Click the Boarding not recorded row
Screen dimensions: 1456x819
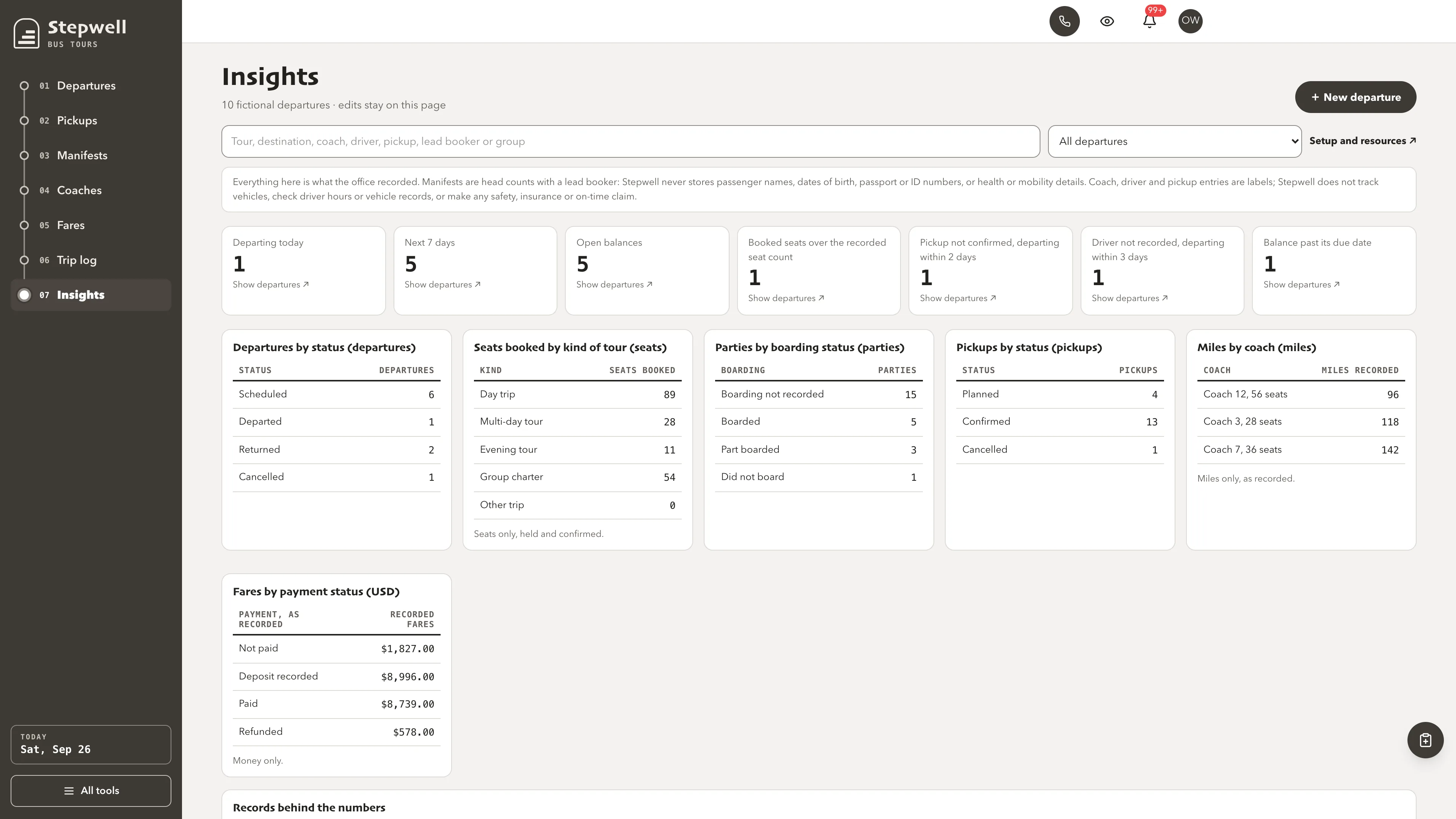[819, 394]
